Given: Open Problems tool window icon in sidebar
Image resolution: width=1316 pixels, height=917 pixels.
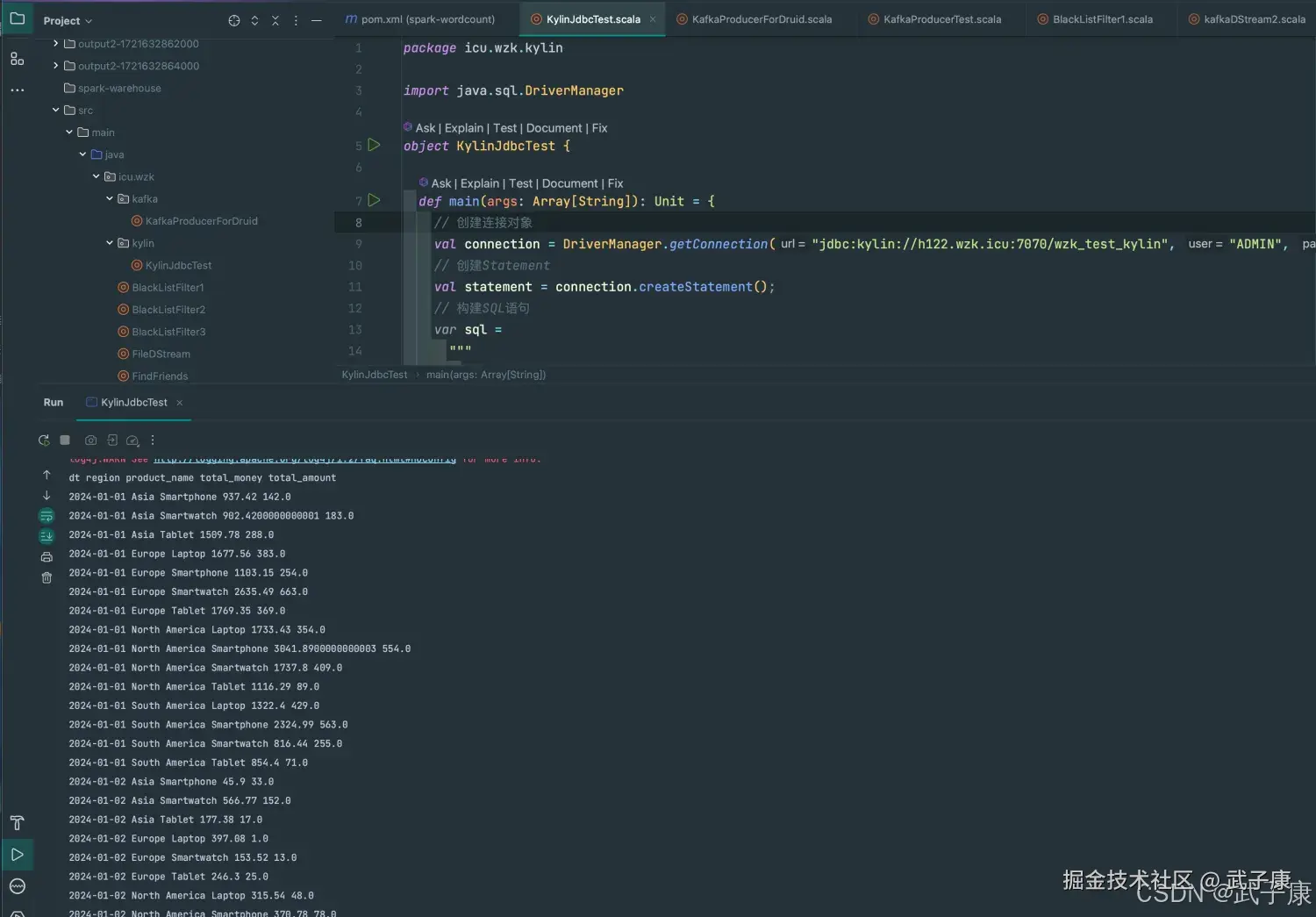Looking at the screenshot, I should [17, 885].
